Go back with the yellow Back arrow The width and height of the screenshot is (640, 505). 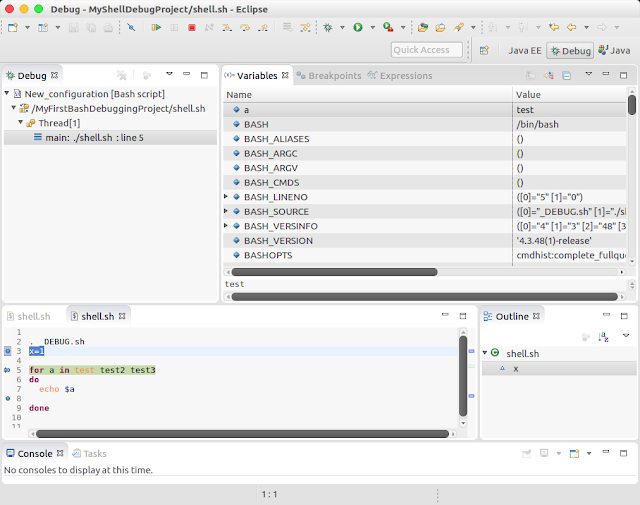pos(571,27)
